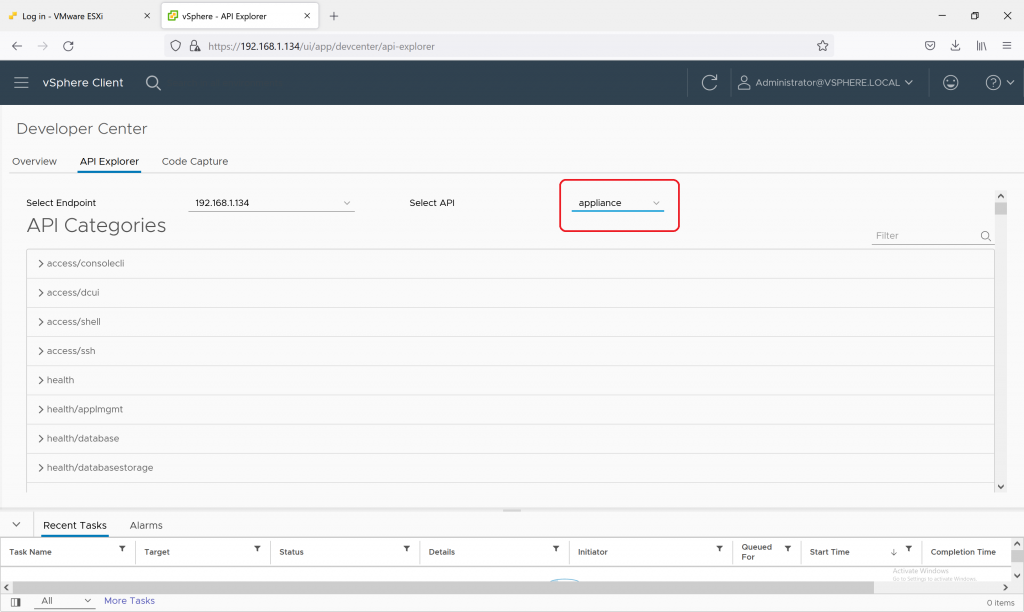
Task: Filter the Task Name column
Action: tap(122, 549)
